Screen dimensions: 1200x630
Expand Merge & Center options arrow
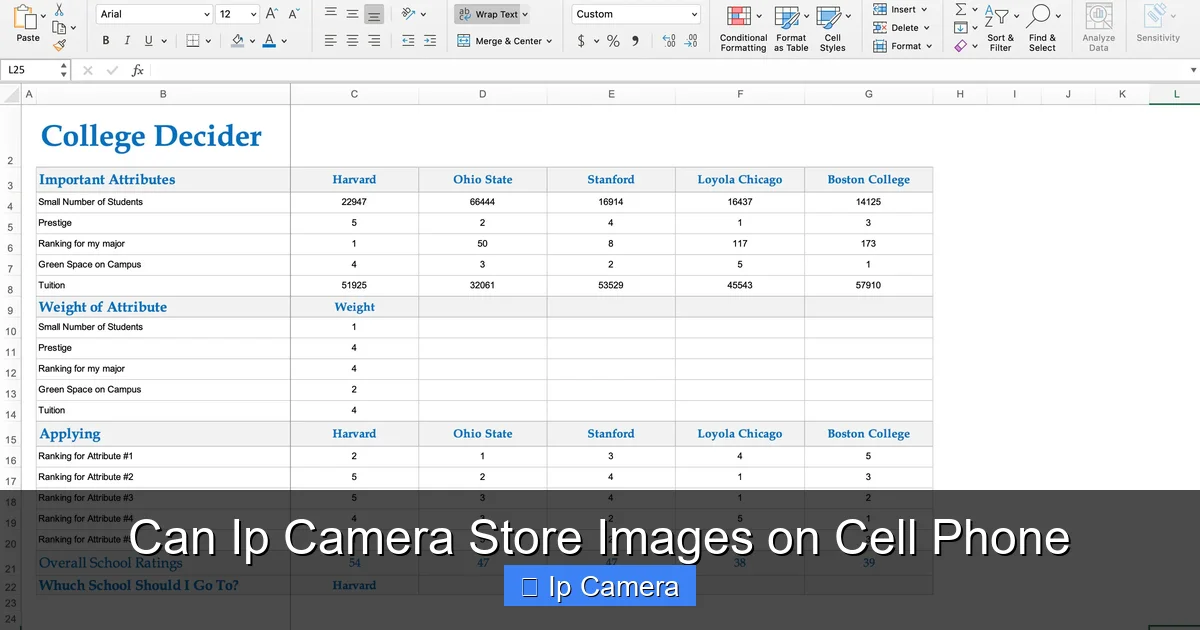[x=549, y=42]
